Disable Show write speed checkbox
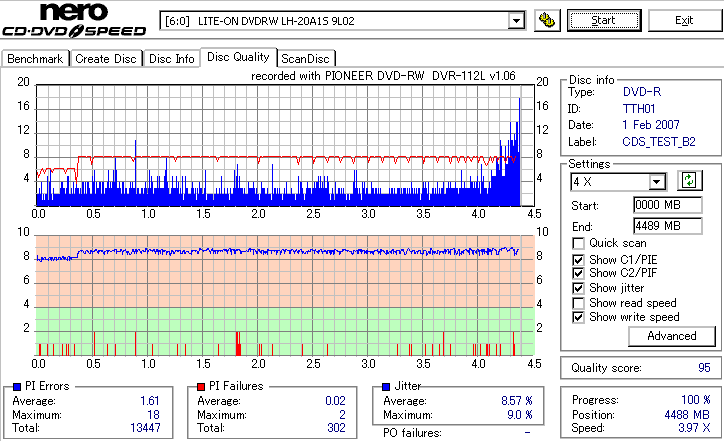 click(578, 317)
